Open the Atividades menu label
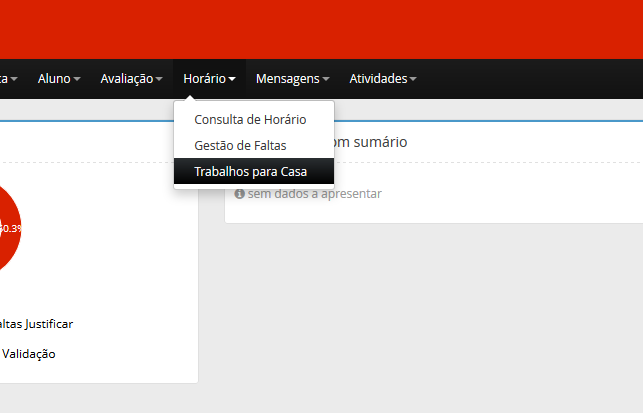The image size is (643, 413). pyautogui.click(x=378, y=78)
